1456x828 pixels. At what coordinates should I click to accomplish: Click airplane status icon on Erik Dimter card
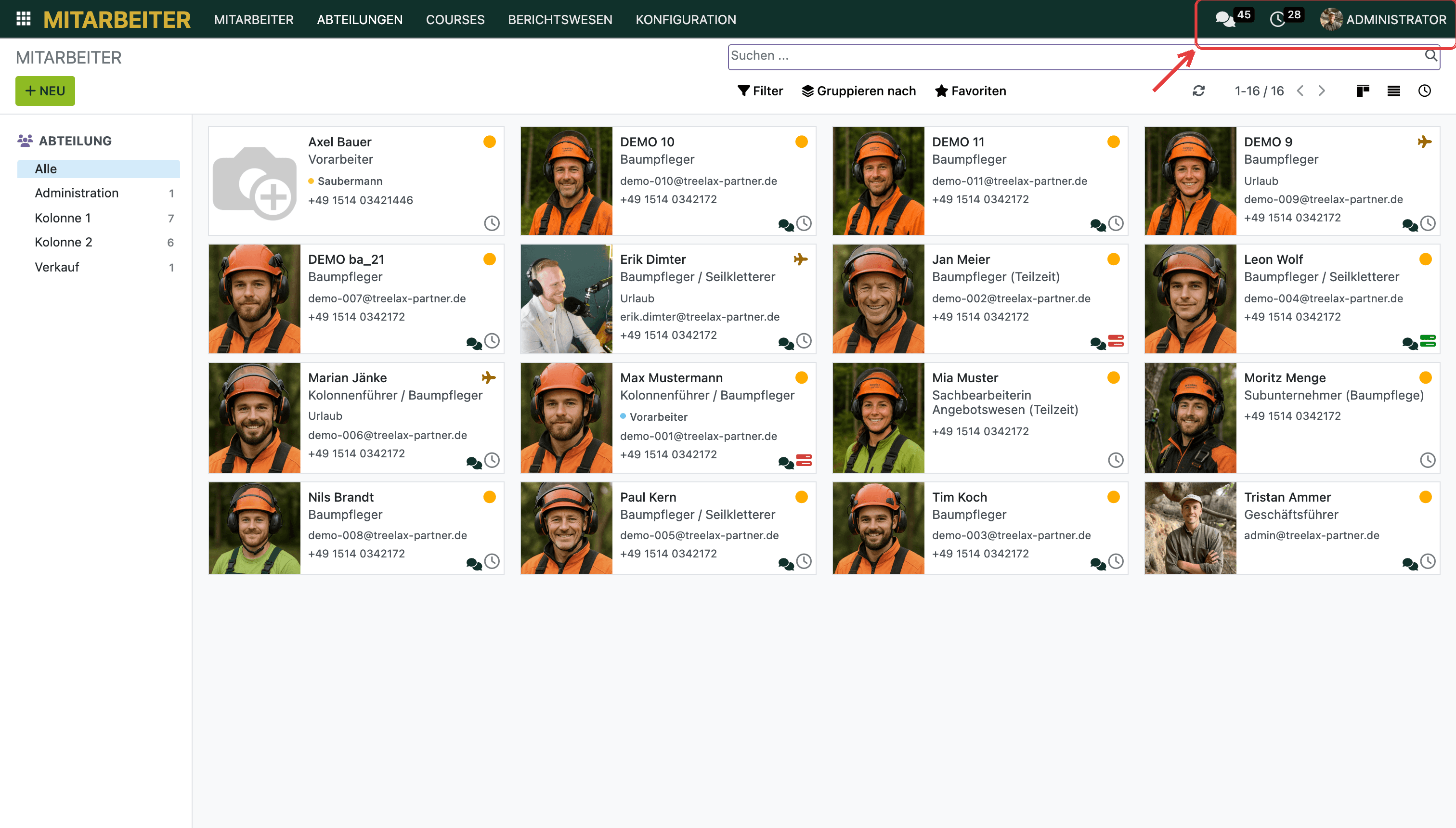pyautogui.click(x=800, y=259)
